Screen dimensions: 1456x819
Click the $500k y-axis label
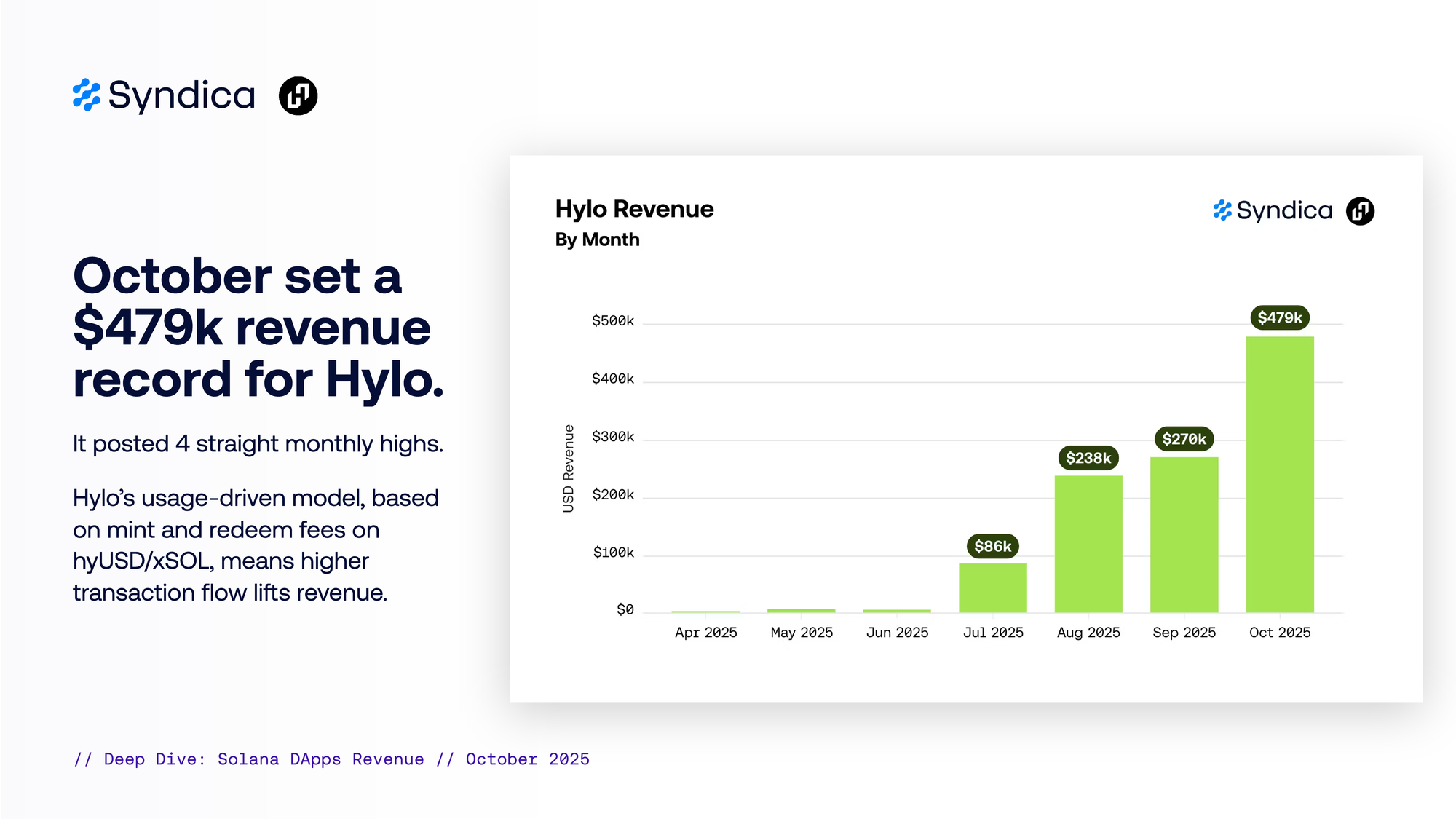click(x=612, y=321)
